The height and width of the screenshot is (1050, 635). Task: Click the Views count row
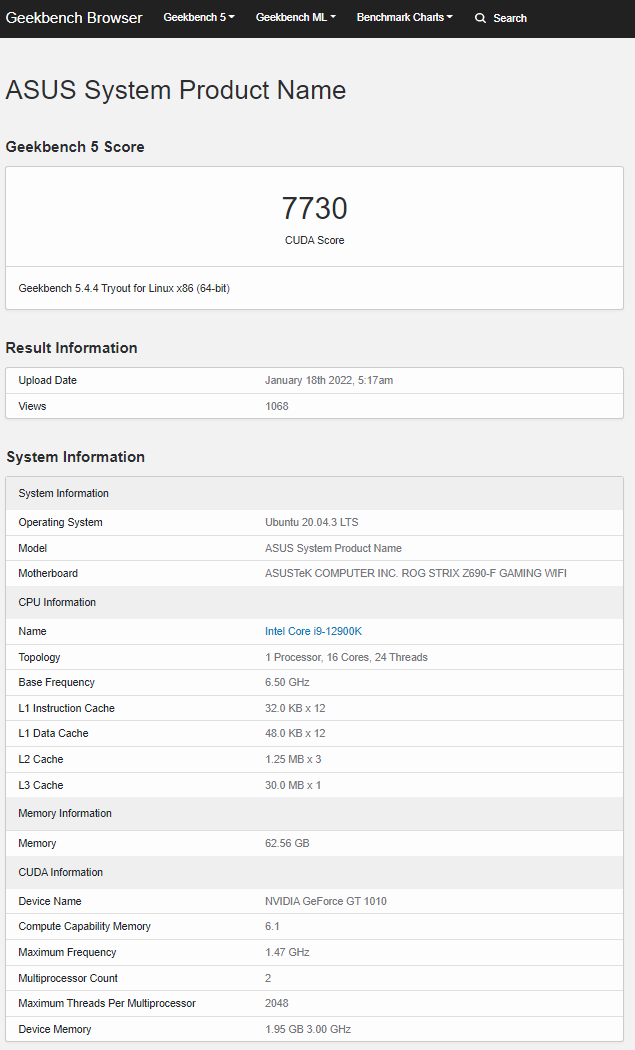[314, 406]
